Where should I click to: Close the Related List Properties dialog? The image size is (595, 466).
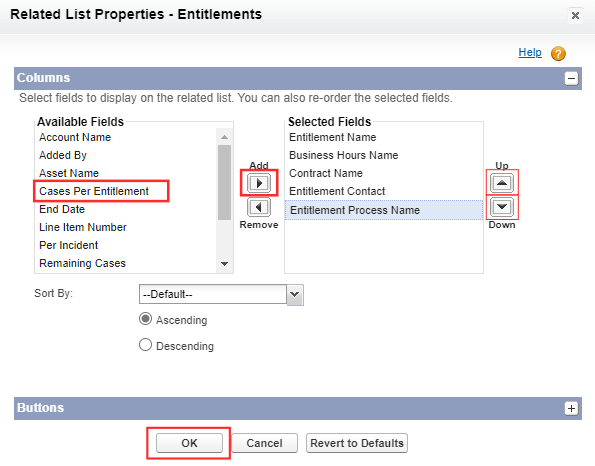coord(575,16)
